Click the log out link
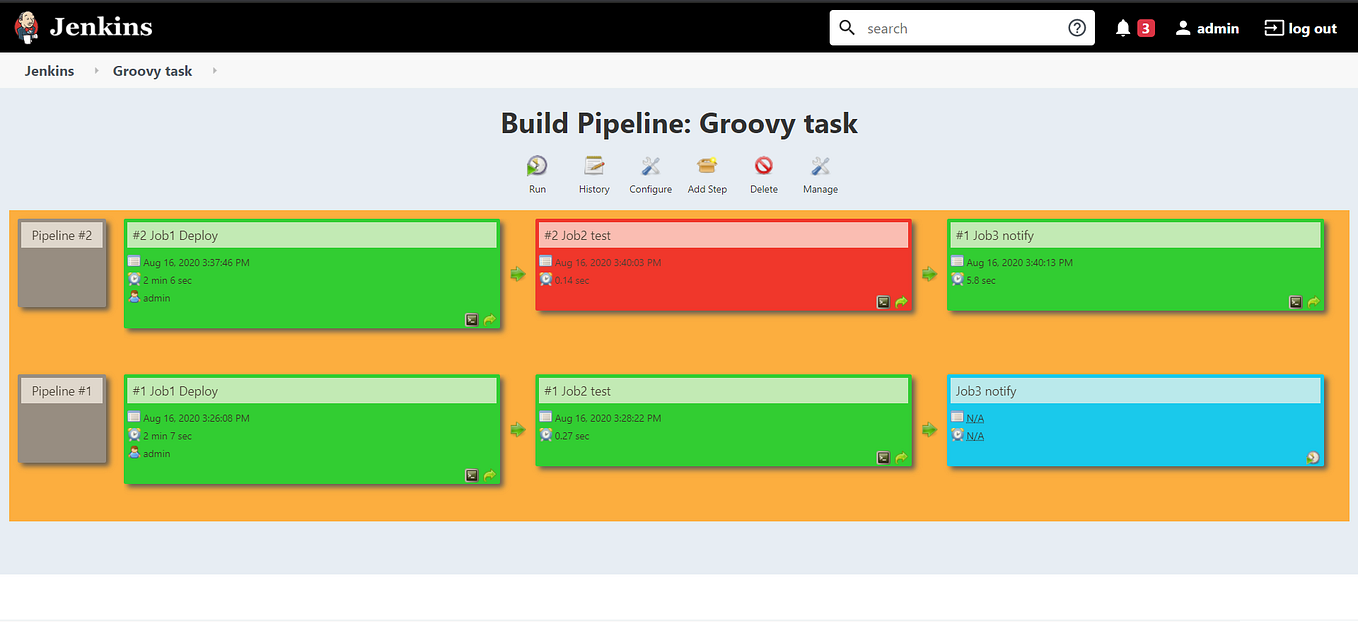 tap(1300, 27)
